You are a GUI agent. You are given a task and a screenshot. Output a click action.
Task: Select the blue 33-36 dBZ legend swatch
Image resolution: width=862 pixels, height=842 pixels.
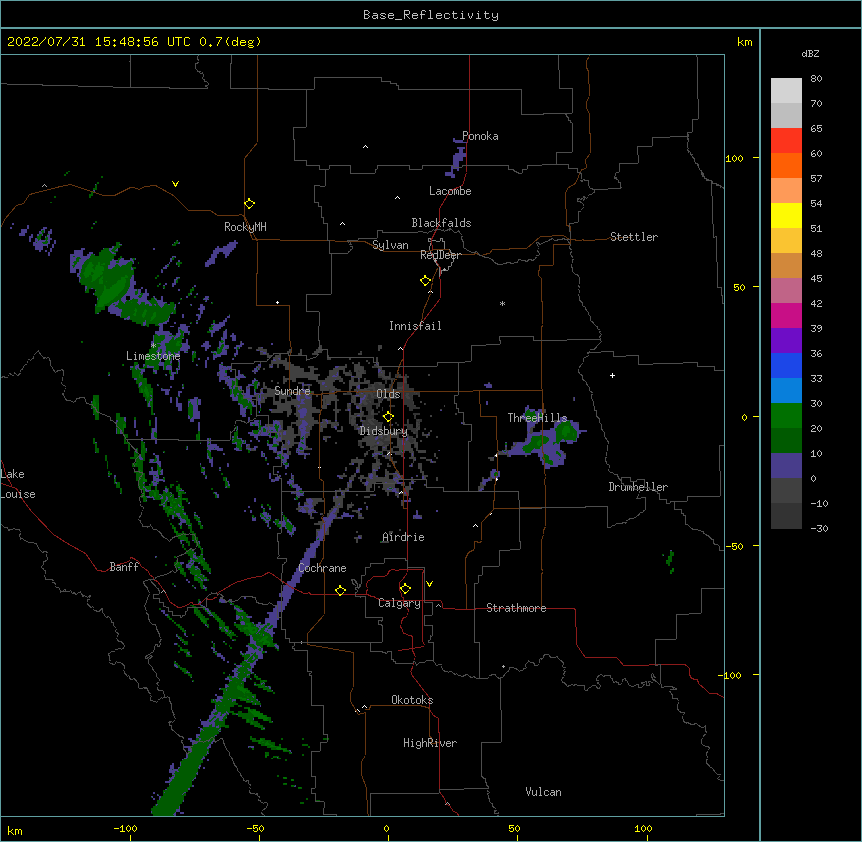[786, 365]
